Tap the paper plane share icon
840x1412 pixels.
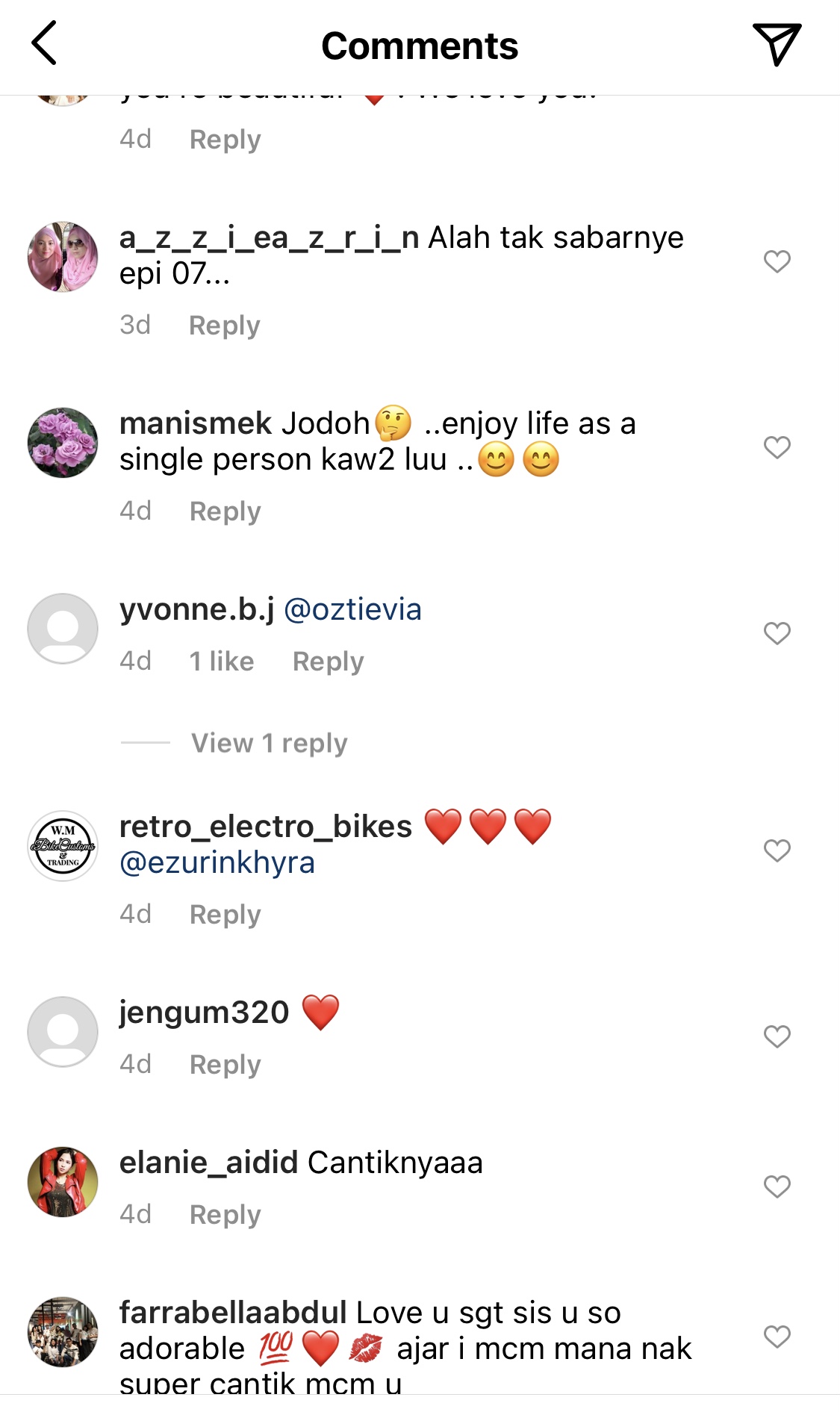coord(777,43)
